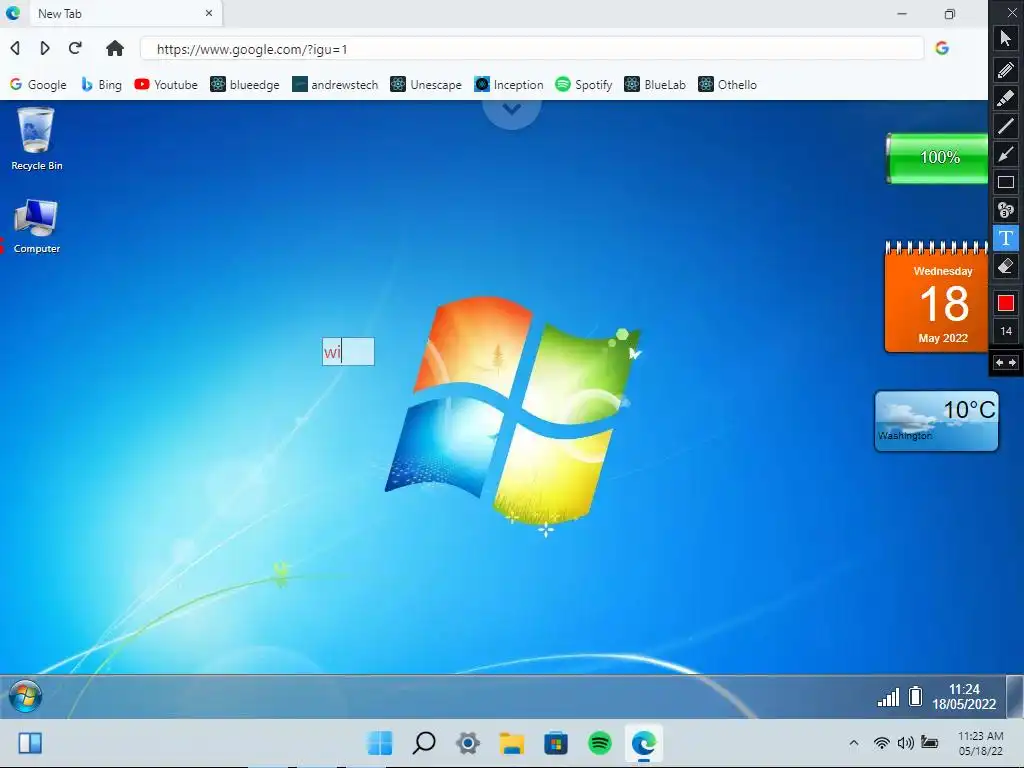
Task: Select the straight line tool
Action: 1006,126
